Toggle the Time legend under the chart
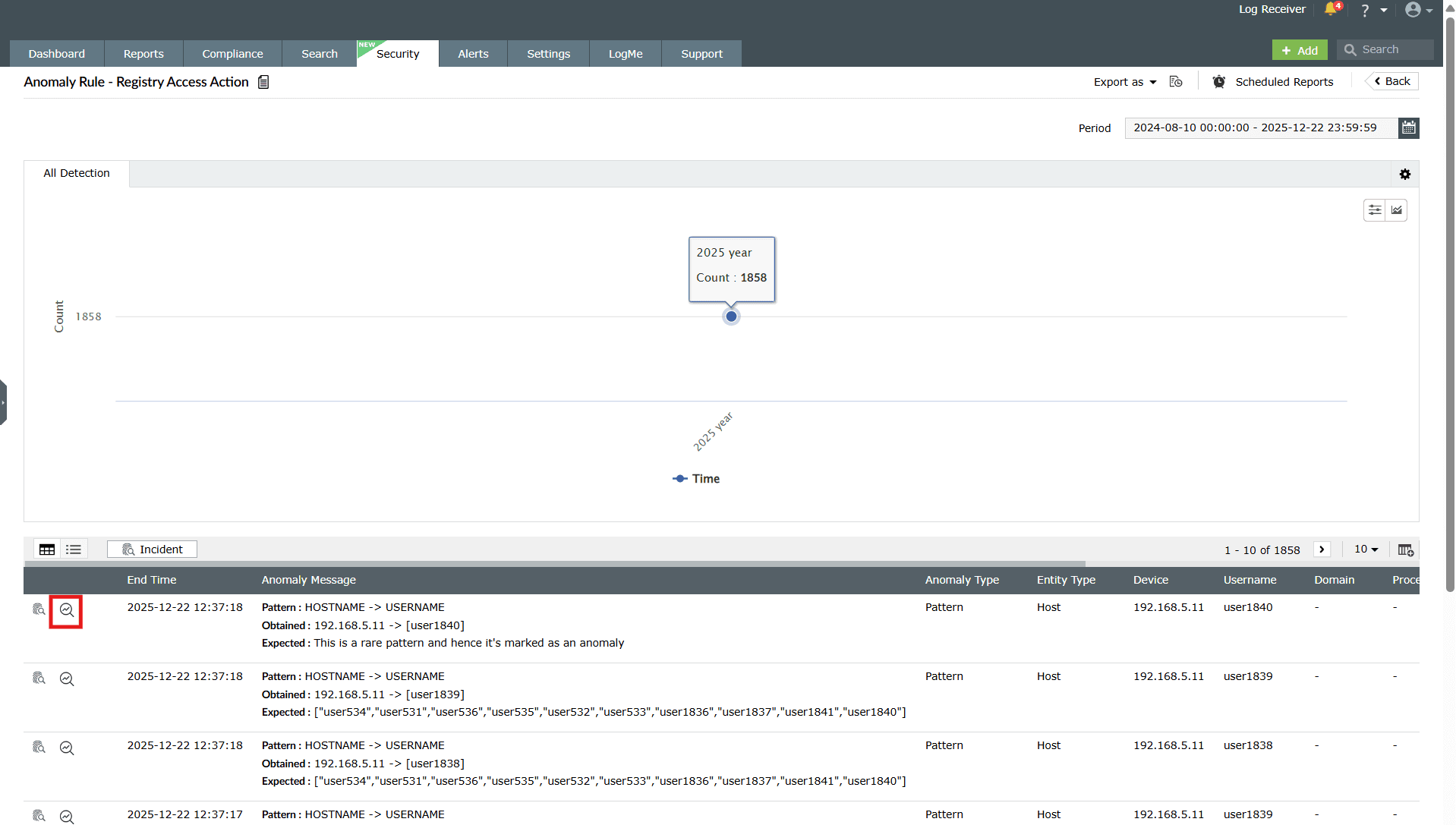 tap(695, 478)
